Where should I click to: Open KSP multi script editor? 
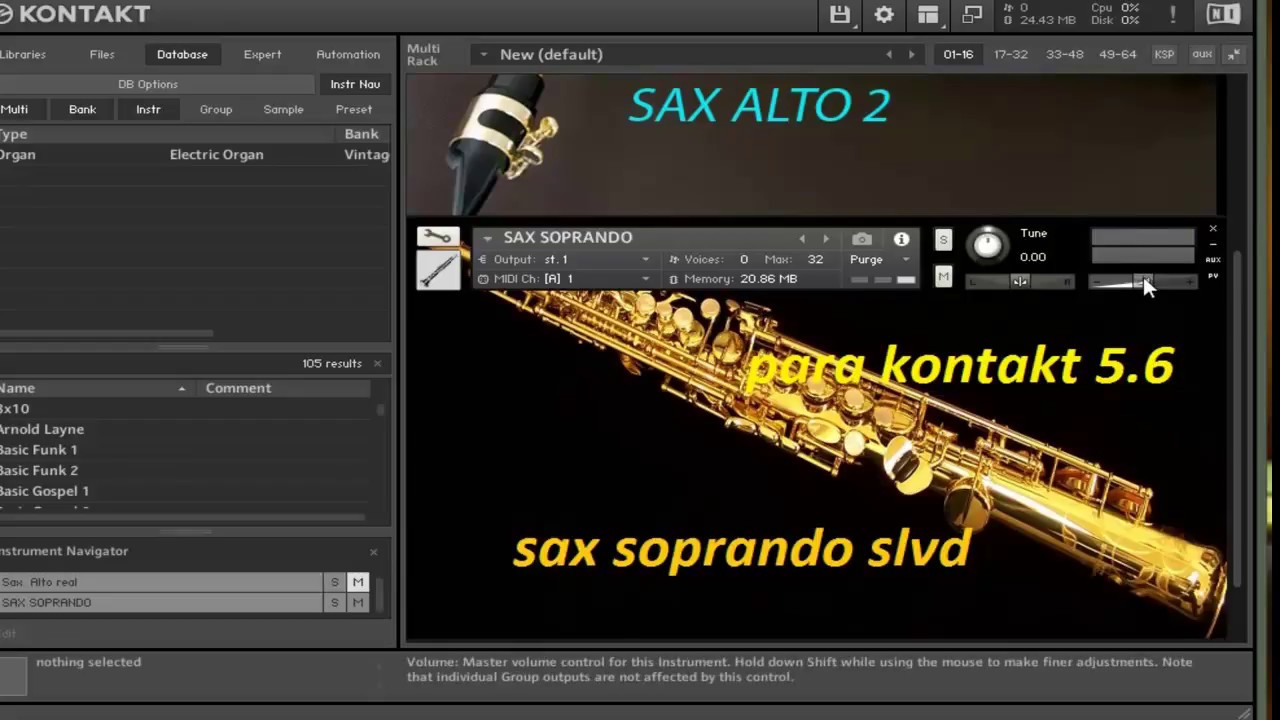tap(1165, 54)
